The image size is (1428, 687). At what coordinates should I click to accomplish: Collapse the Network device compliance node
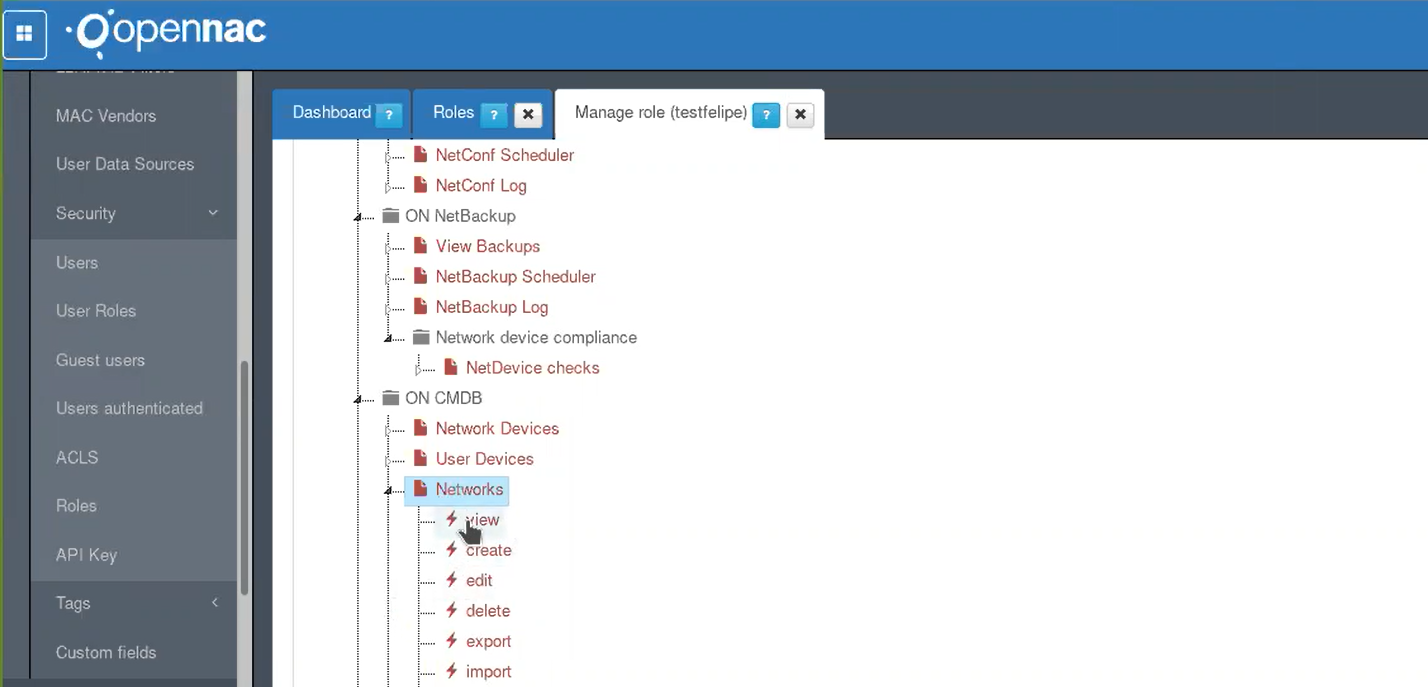pyautogui.click(x=388, y=338)
